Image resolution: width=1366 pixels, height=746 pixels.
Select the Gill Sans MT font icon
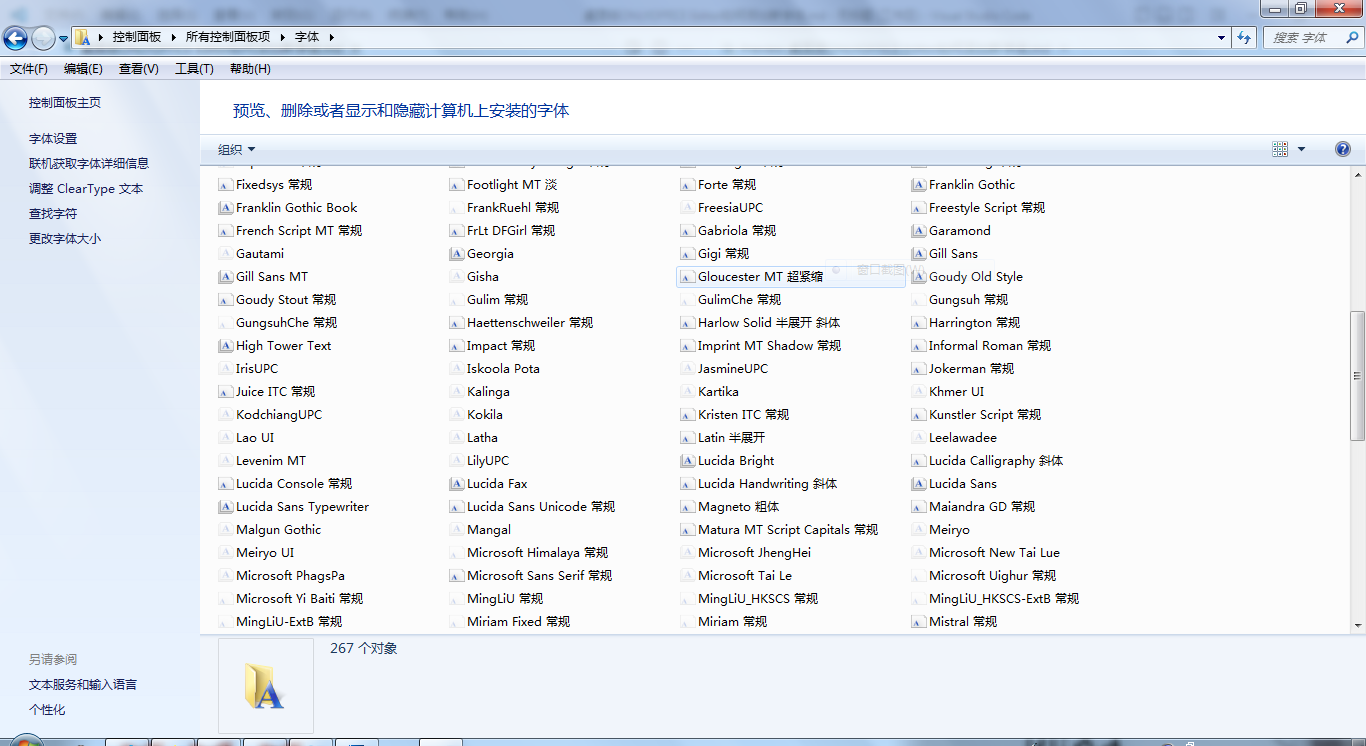pyautogui.click(x=225, y=276)
